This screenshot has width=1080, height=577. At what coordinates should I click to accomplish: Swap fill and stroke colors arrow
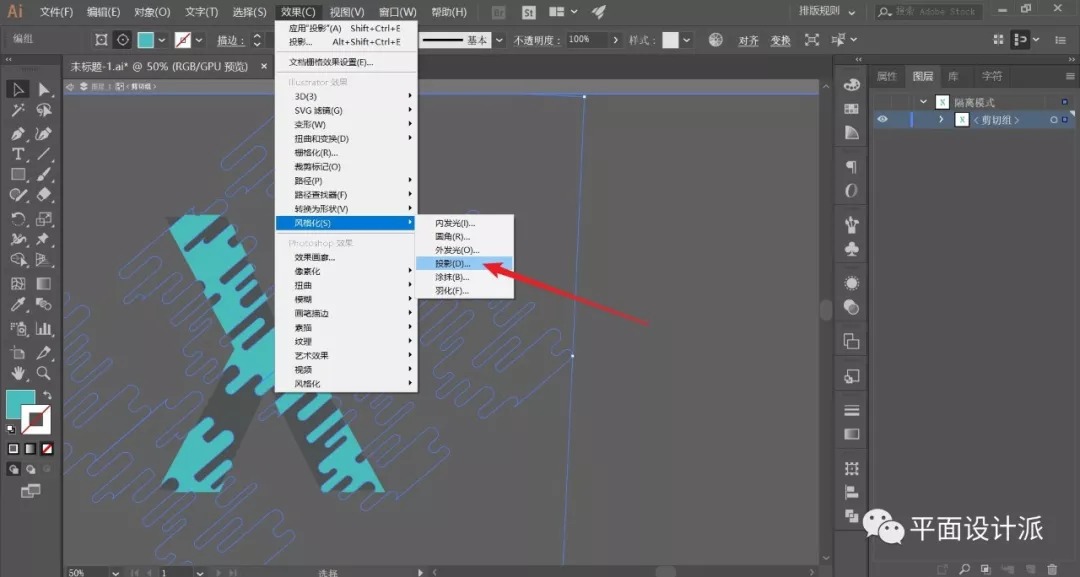[x=47, y=395]
